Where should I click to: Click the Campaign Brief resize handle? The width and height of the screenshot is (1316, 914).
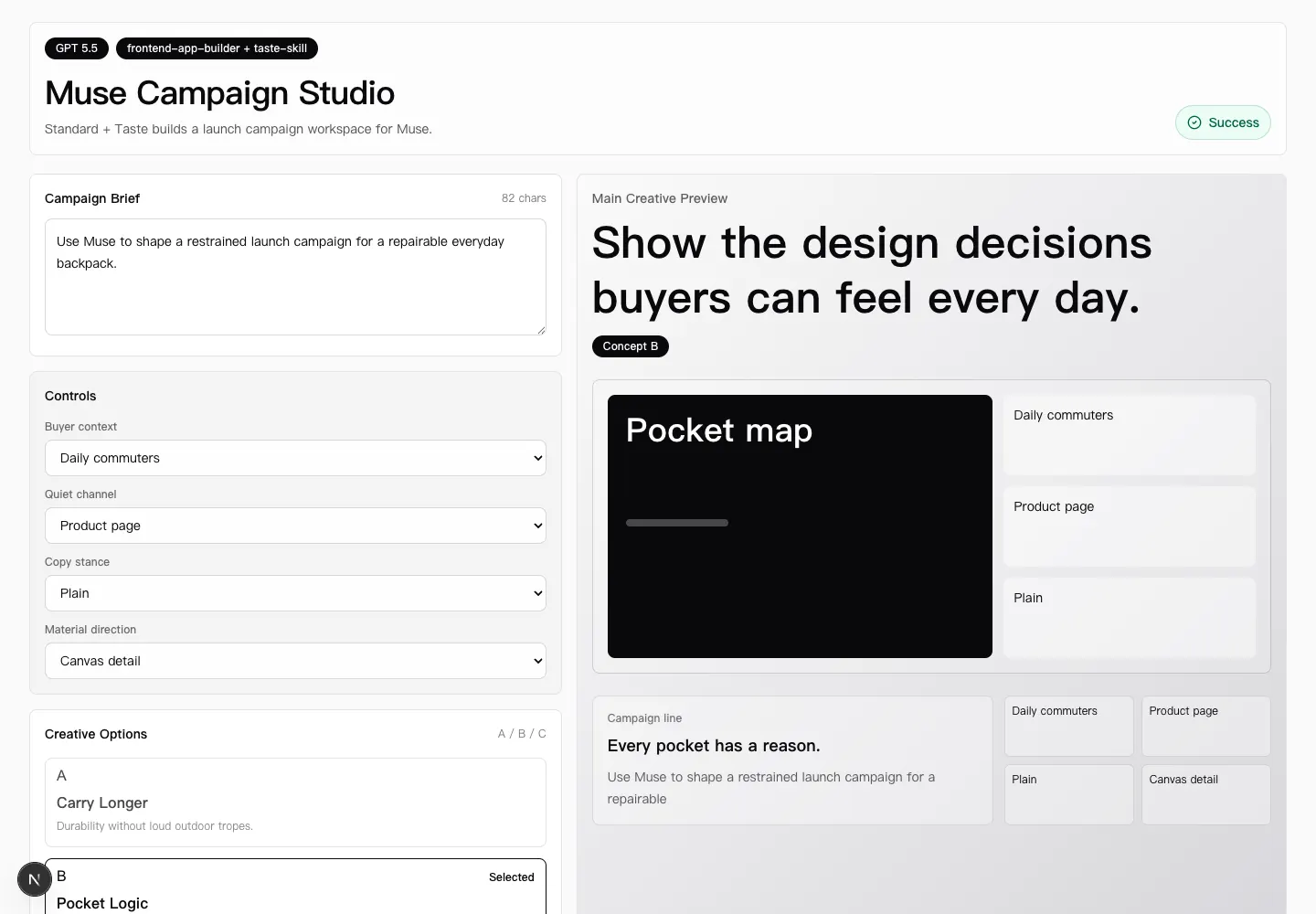point(541,330)
